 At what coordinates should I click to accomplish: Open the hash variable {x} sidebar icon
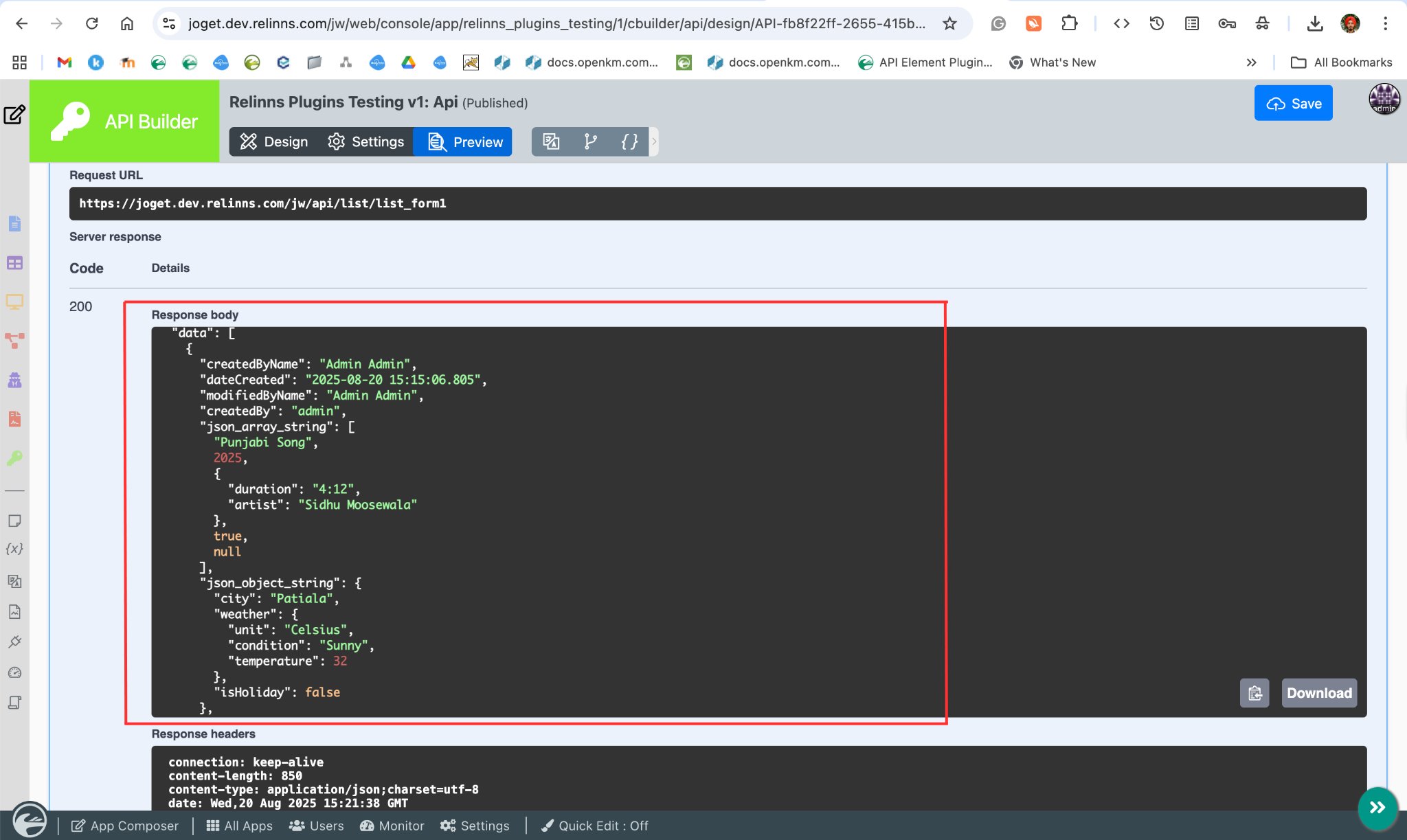pyautogui.click(x=14, y=549)
